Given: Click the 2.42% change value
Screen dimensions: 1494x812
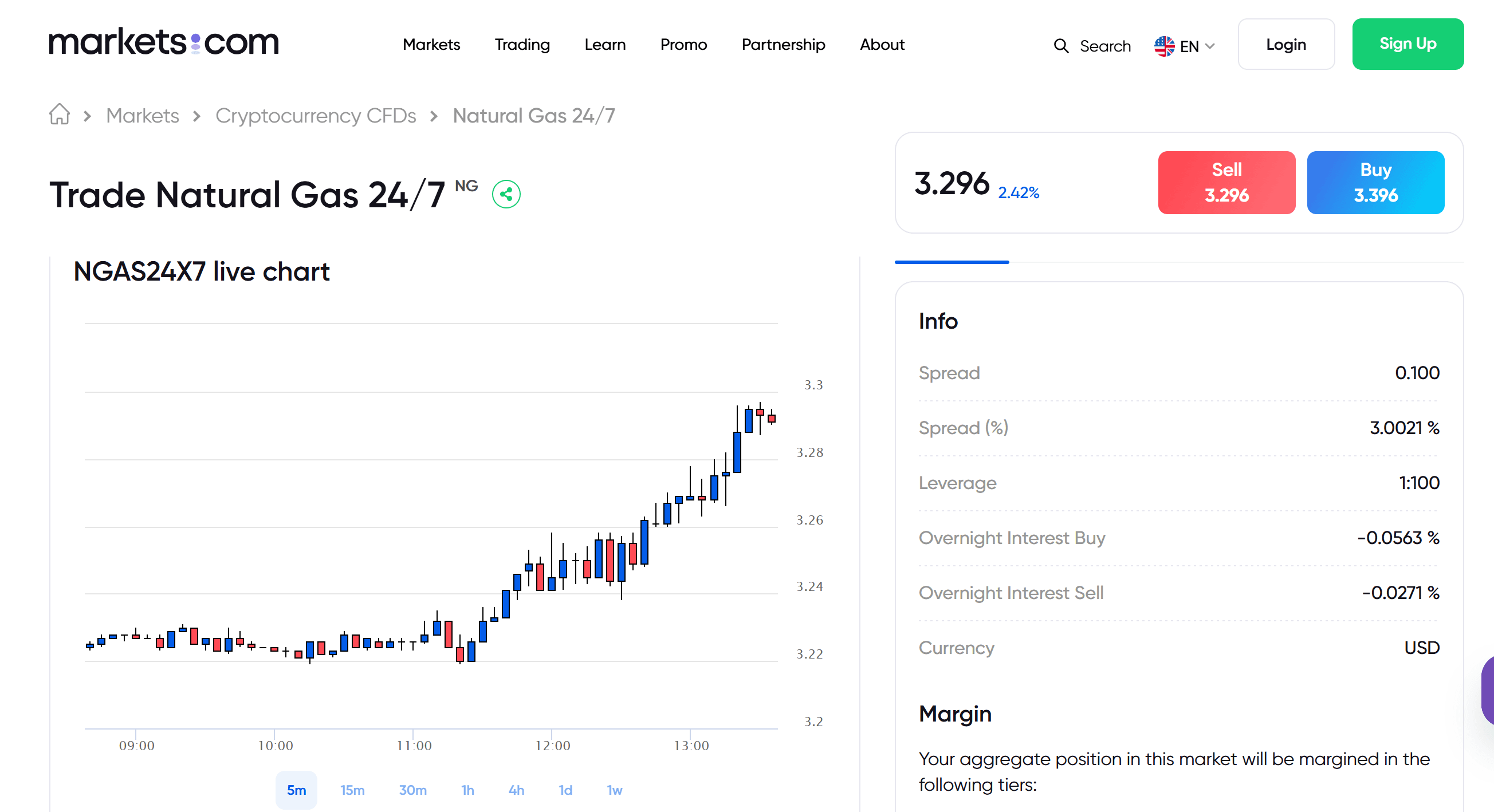Looking at the screenshot, I should click(1019, 192).
